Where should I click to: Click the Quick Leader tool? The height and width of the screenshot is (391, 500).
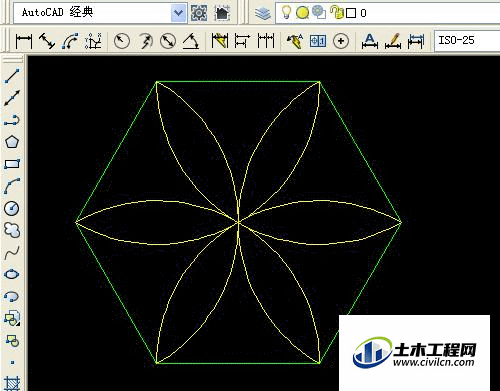pyautogui.click(x=295, y=41)
